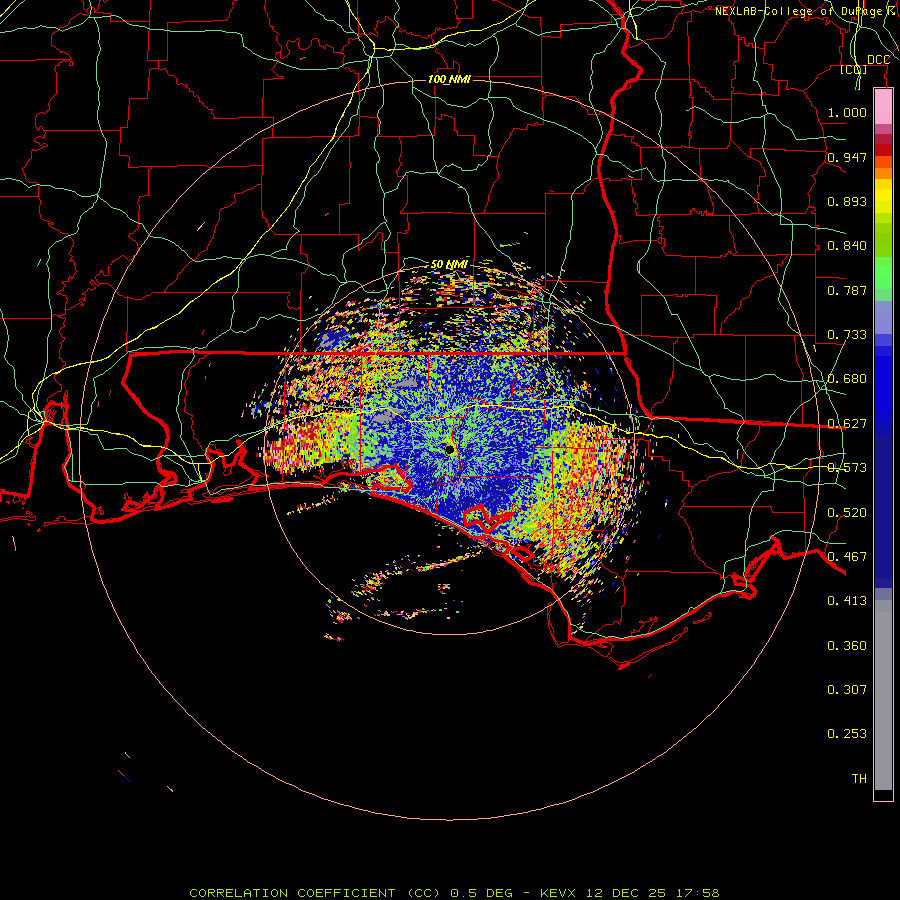Click the "1.000" legend value
Screen dimensions: 900x900
point(847,112)
